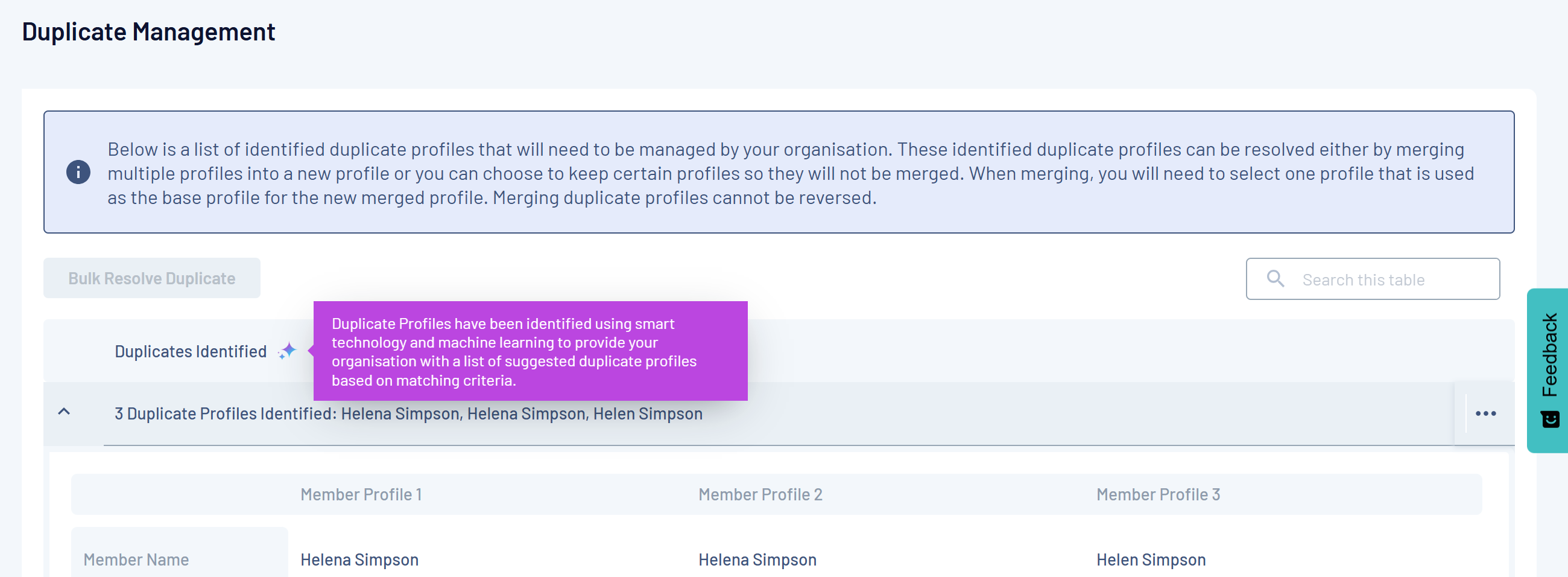This screenshot has width=1568, height=577.
Task: Open the three-dot actions menu
Action: [1485, 413]
